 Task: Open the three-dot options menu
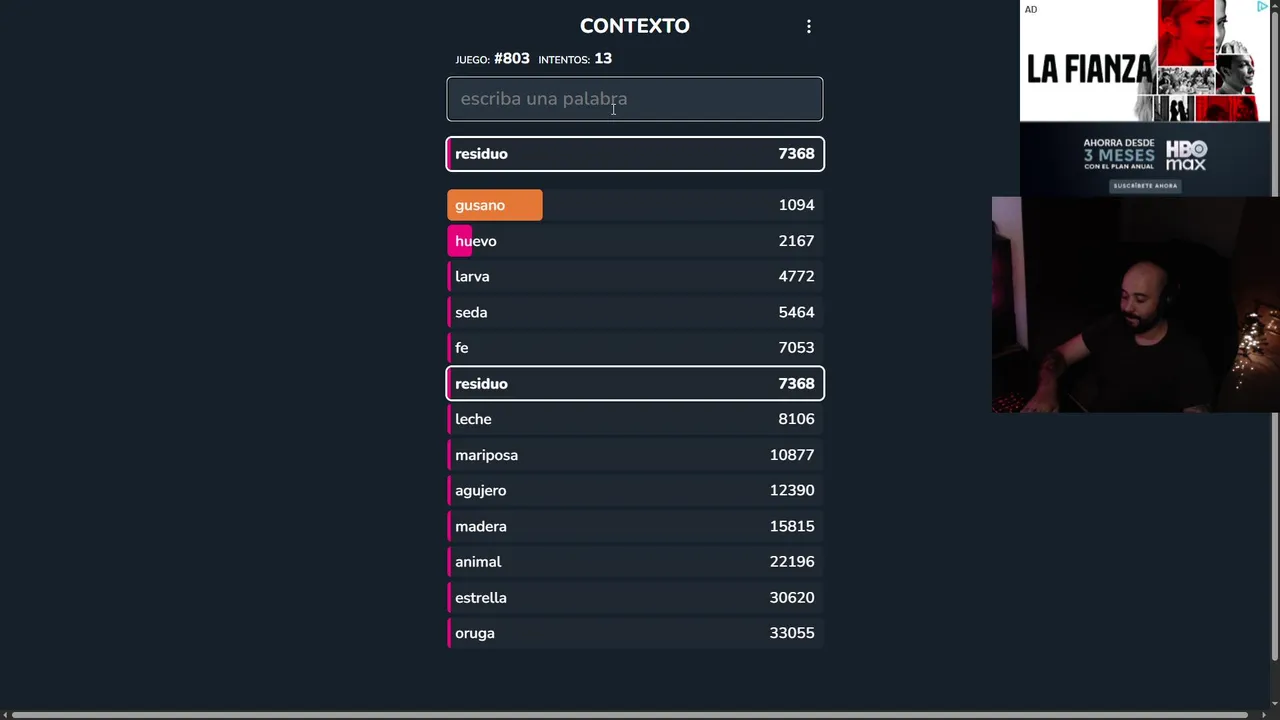tap(809, 27)
